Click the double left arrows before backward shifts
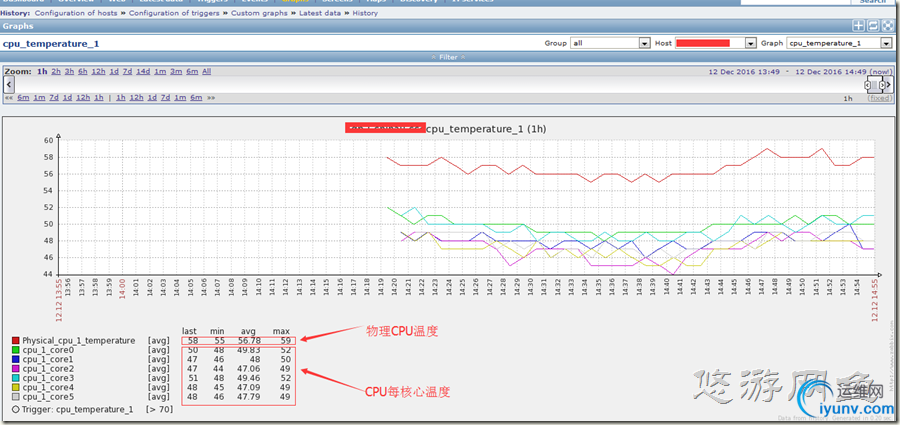 (9, 98)
